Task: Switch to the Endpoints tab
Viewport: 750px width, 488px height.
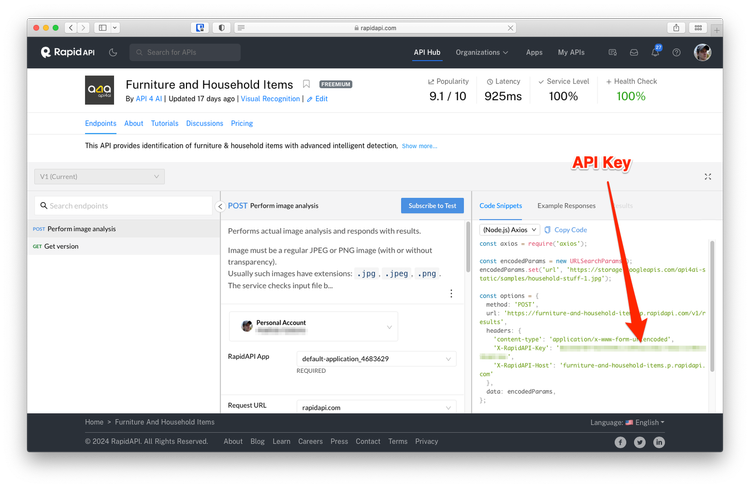Action: coord(100,123)
